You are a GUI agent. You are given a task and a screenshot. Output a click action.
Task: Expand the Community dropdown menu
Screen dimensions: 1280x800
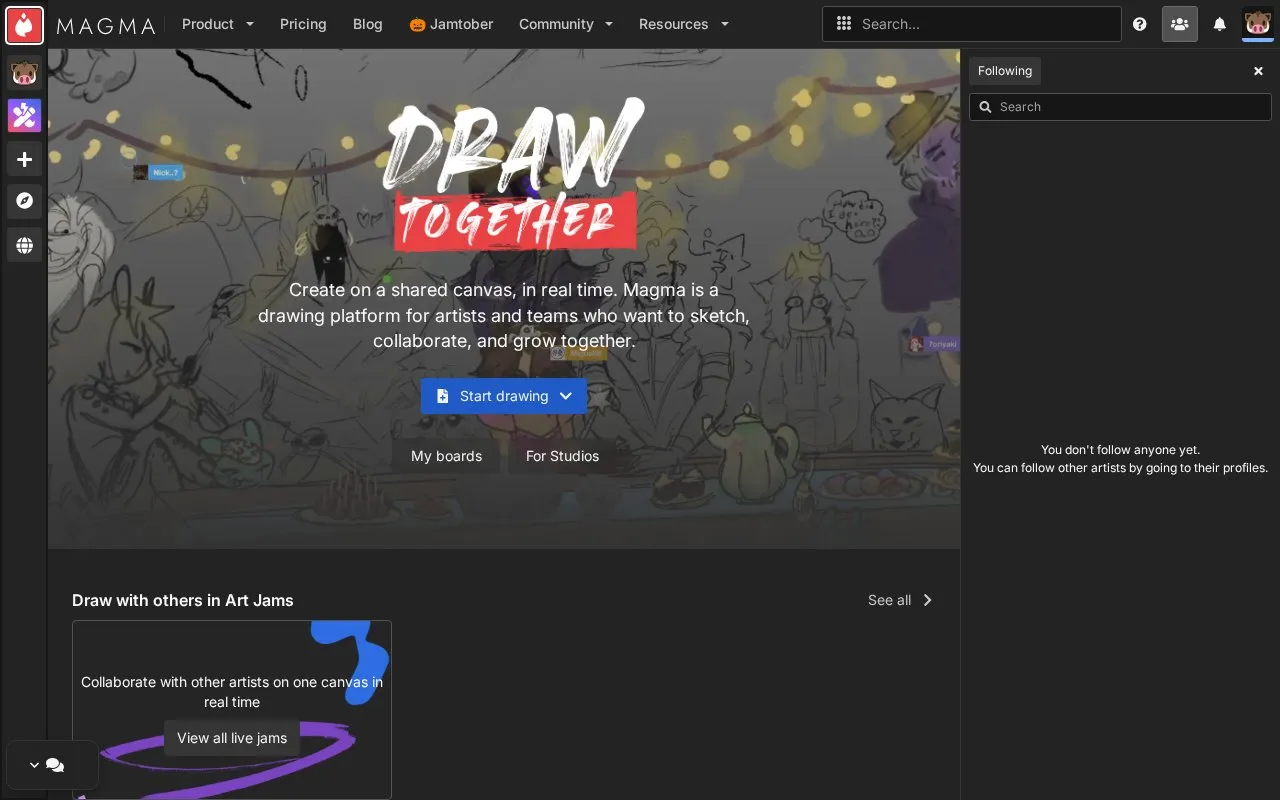coord(566,24)
